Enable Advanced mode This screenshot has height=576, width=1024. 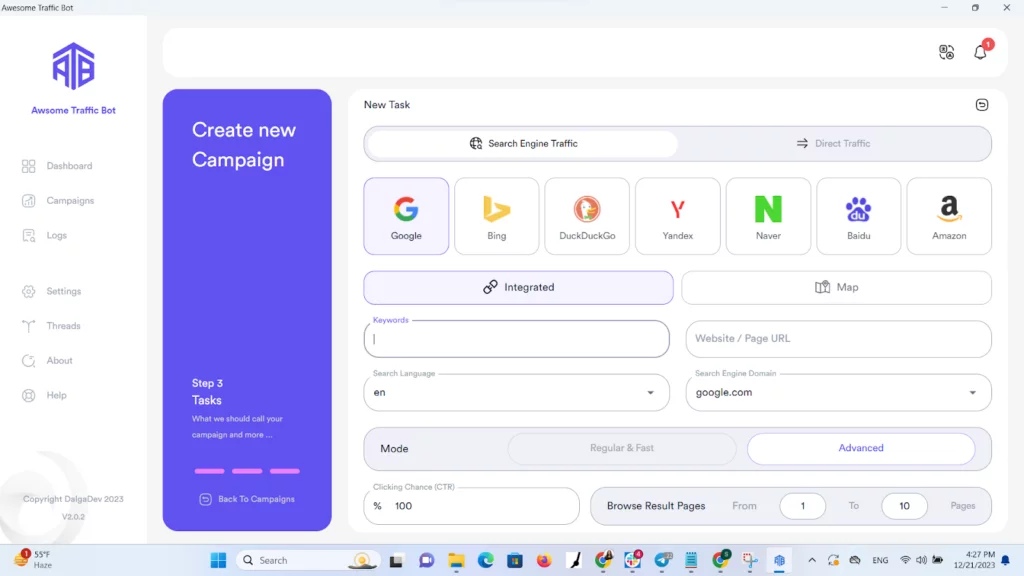point(861,449)
